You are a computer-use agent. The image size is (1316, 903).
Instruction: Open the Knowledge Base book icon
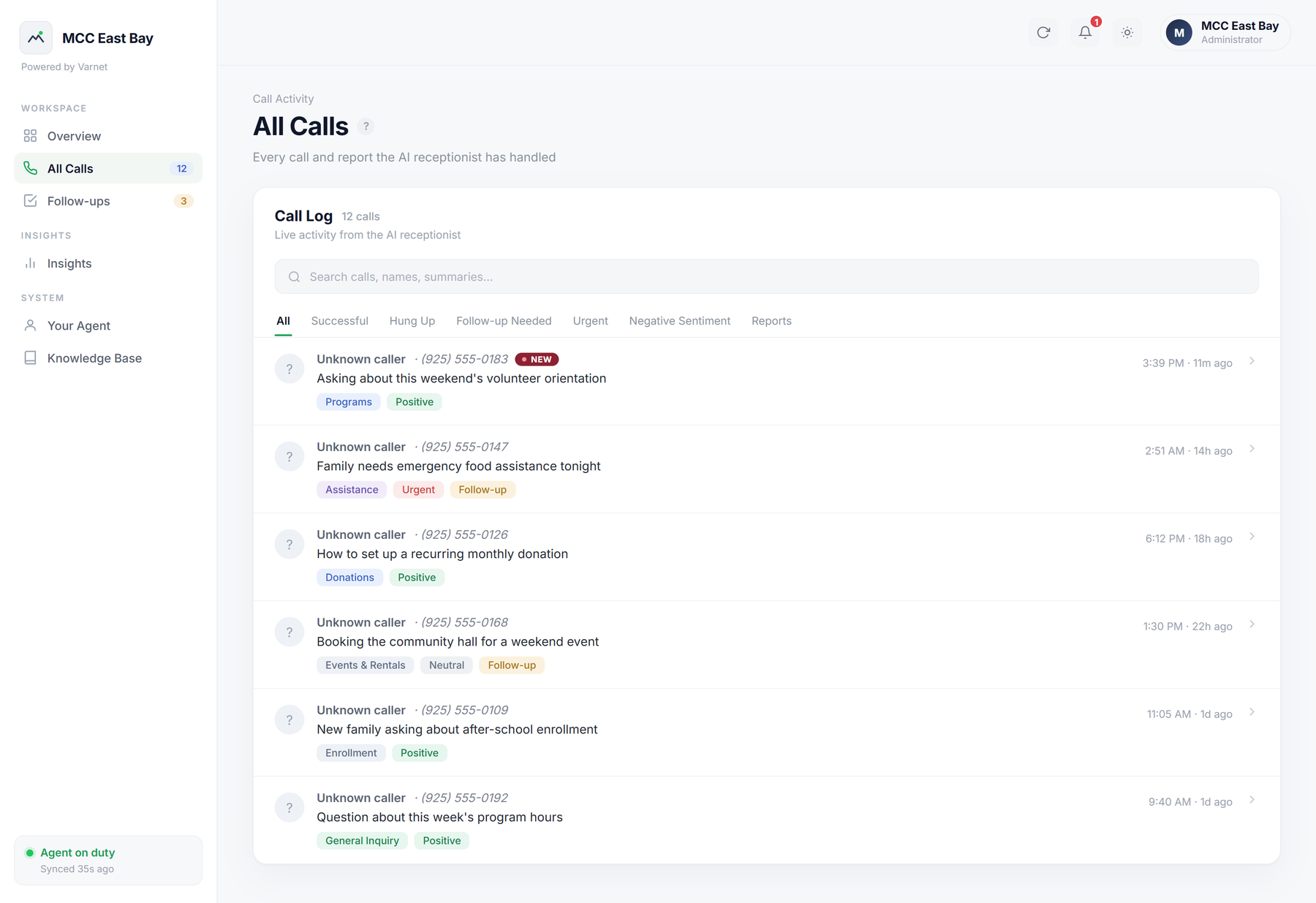coord(30,358)
